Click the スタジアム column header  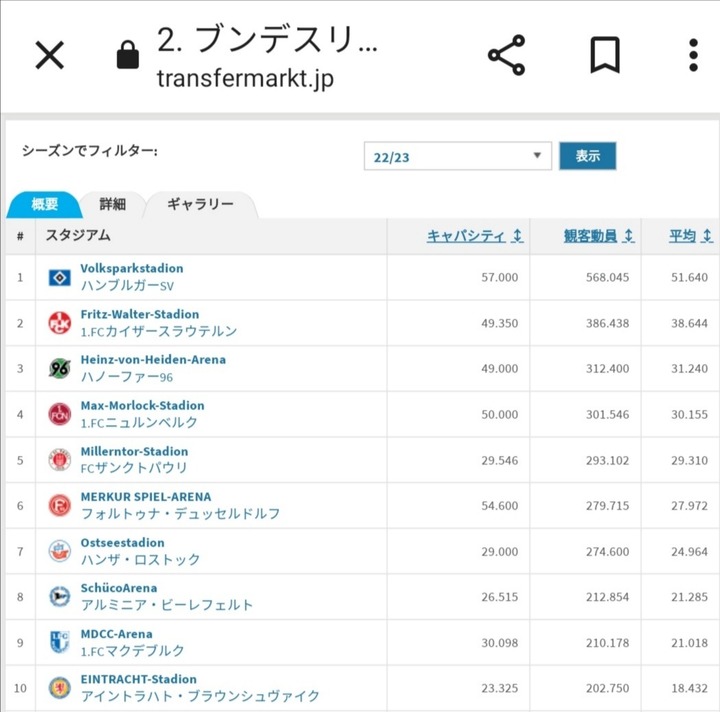pyautogui.click(x=78, y=235)
